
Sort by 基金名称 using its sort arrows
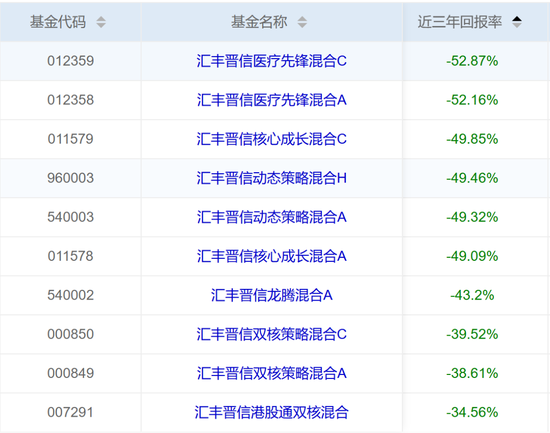(302, 22)
